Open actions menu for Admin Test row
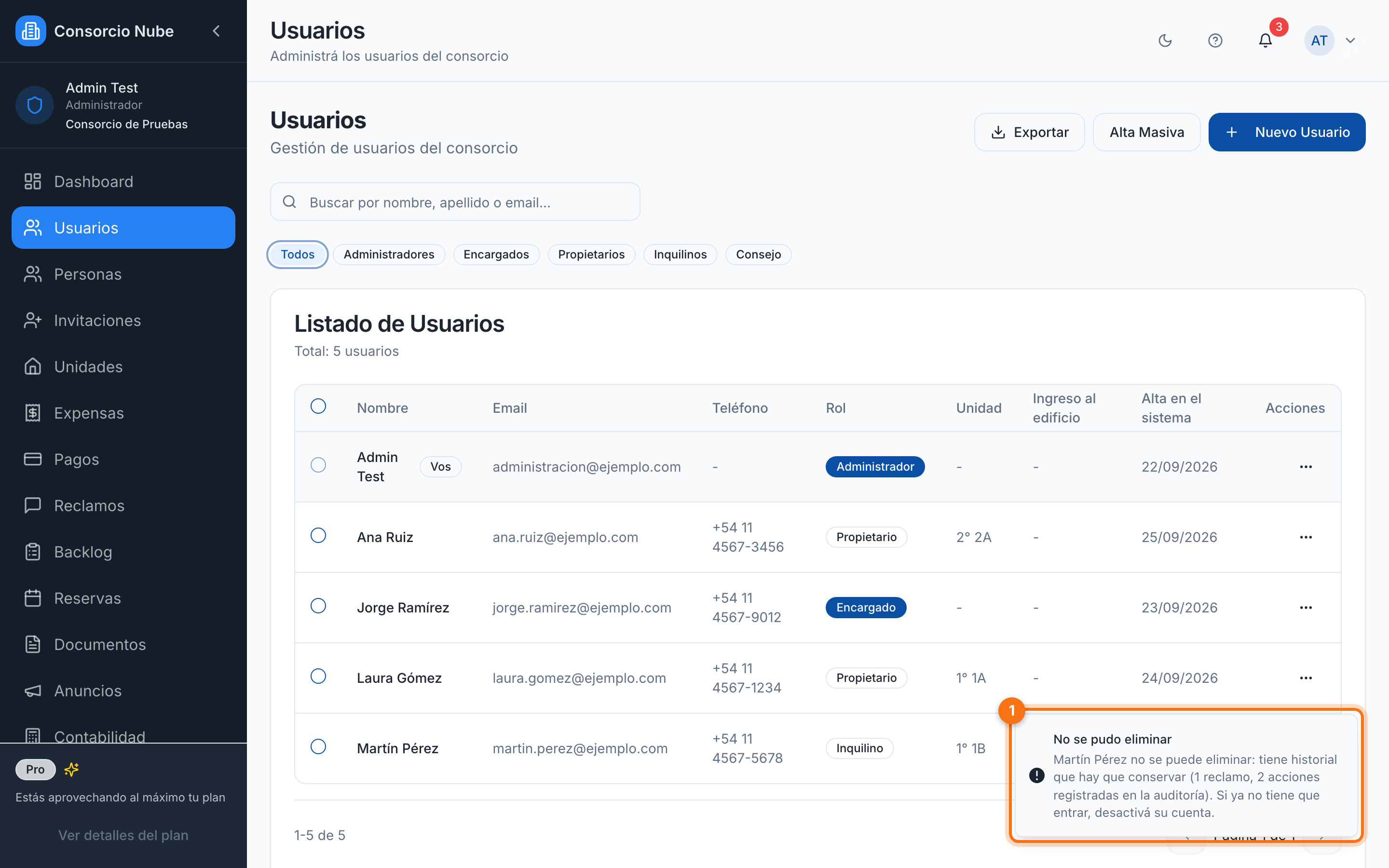 tap(1306, 467)
